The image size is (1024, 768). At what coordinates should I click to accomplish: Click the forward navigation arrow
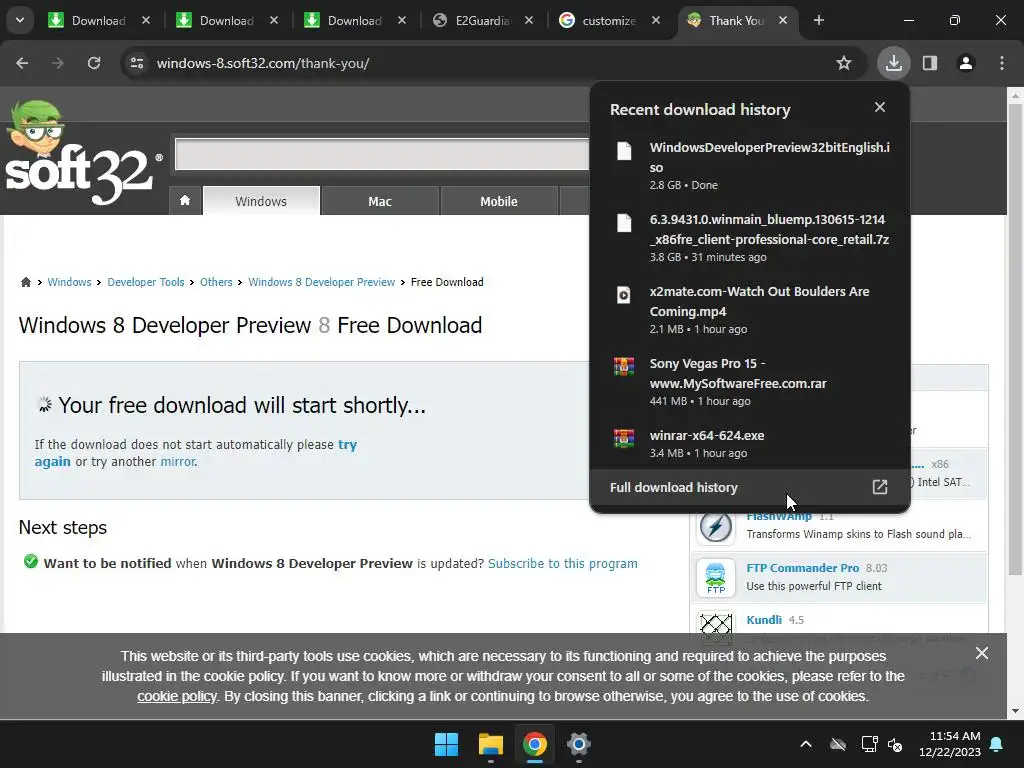click(58, 63)
